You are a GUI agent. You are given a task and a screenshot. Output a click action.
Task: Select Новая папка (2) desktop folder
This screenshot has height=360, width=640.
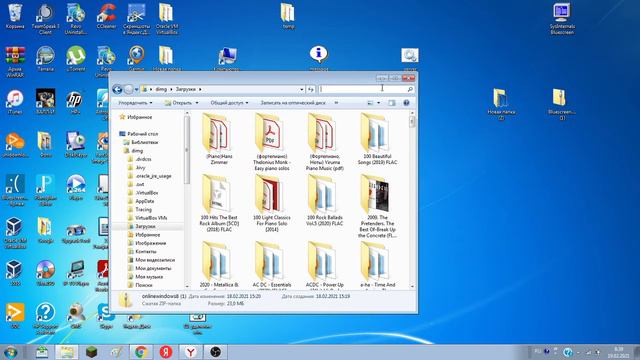pyautogui.click(x=501, y=104)
